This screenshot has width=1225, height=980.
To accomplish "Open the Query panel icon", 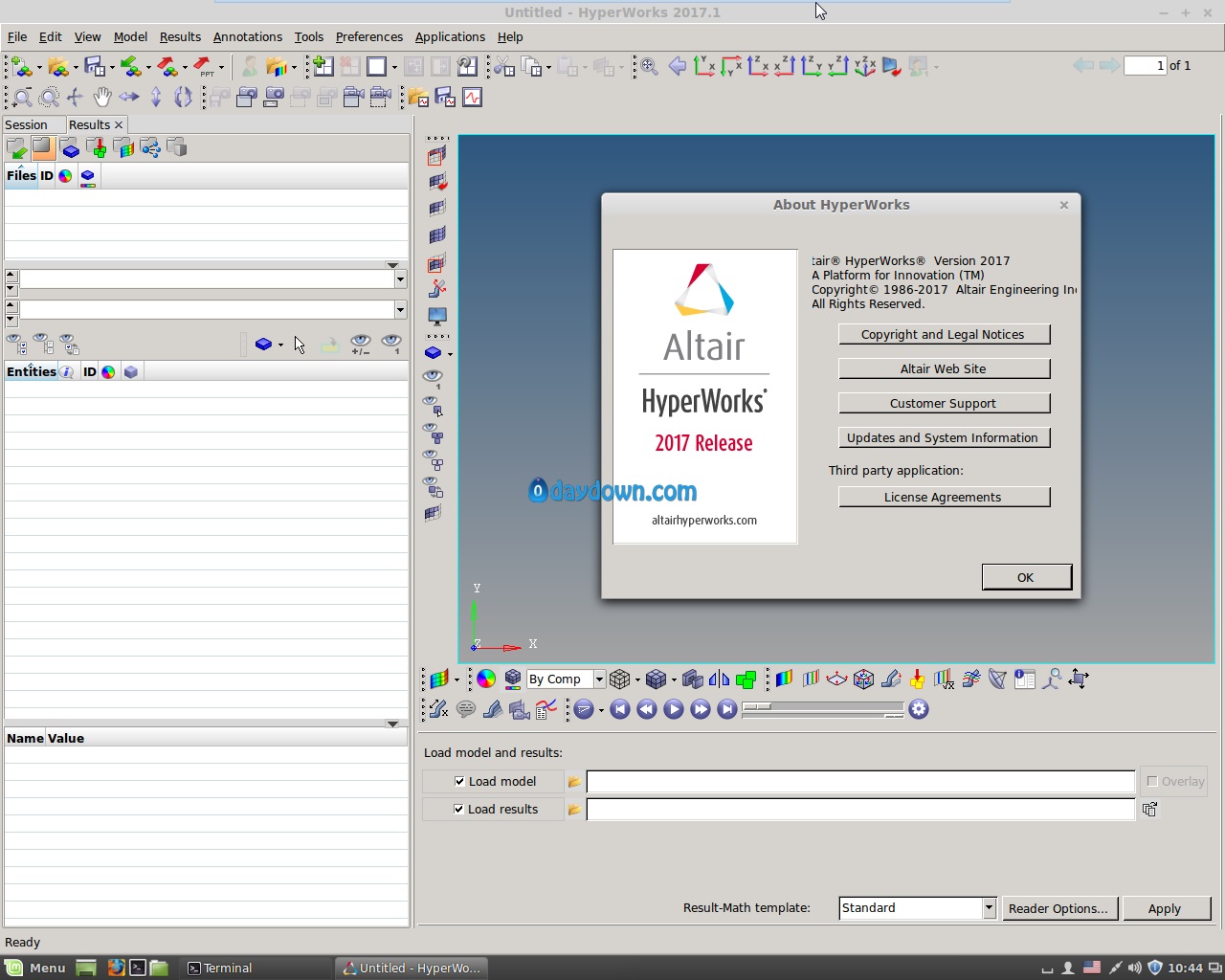I will 1025,679.
